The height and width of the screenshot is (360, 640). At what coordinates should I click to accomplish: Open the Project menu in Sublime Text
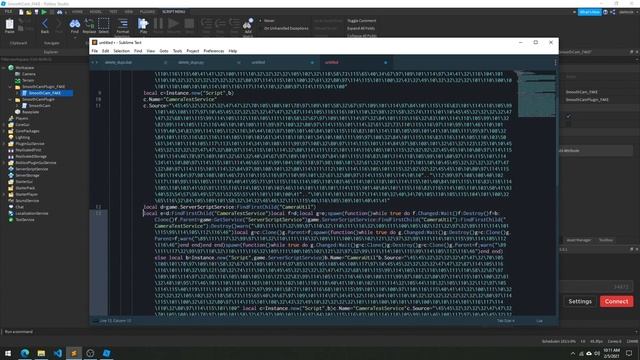[x=193, y=51]
